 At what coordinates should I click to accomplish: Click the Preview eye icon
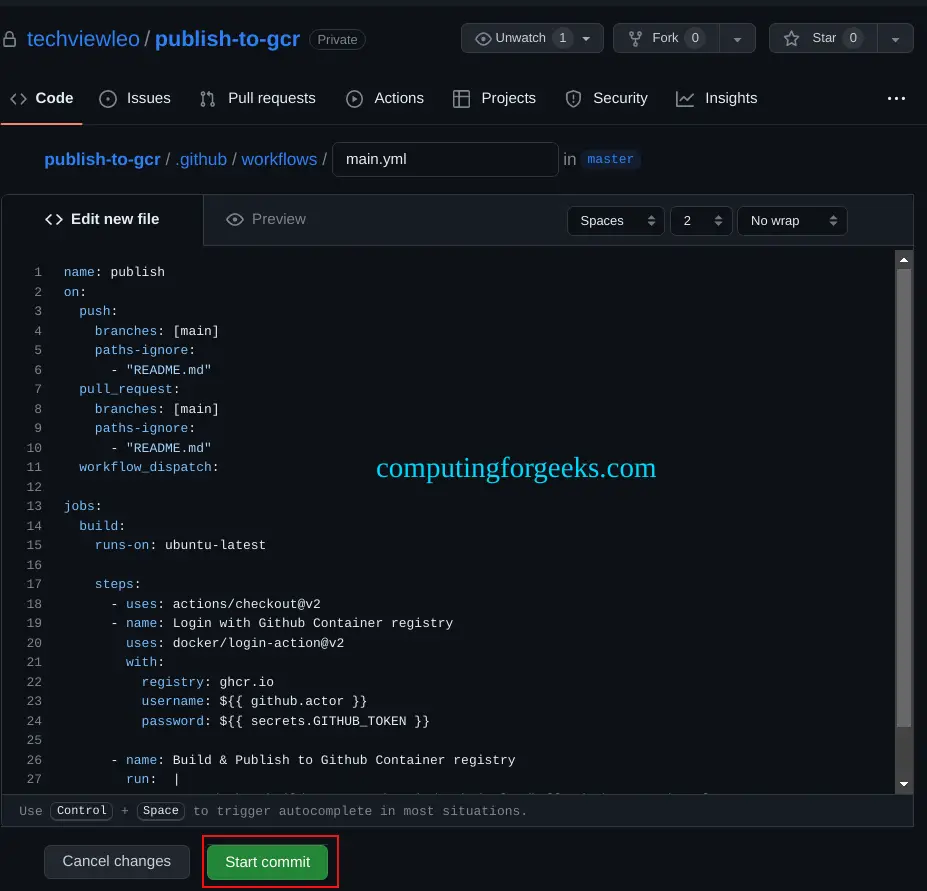[x=235, y=220]
